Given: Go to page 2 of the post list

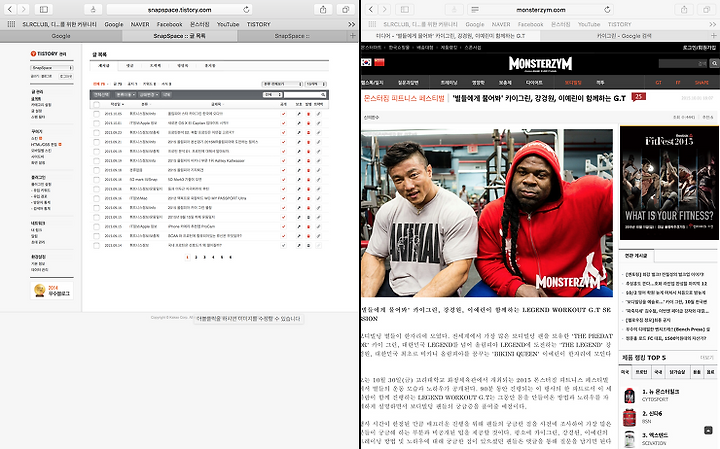Looking at the screenshot, I should coord(196,257).
